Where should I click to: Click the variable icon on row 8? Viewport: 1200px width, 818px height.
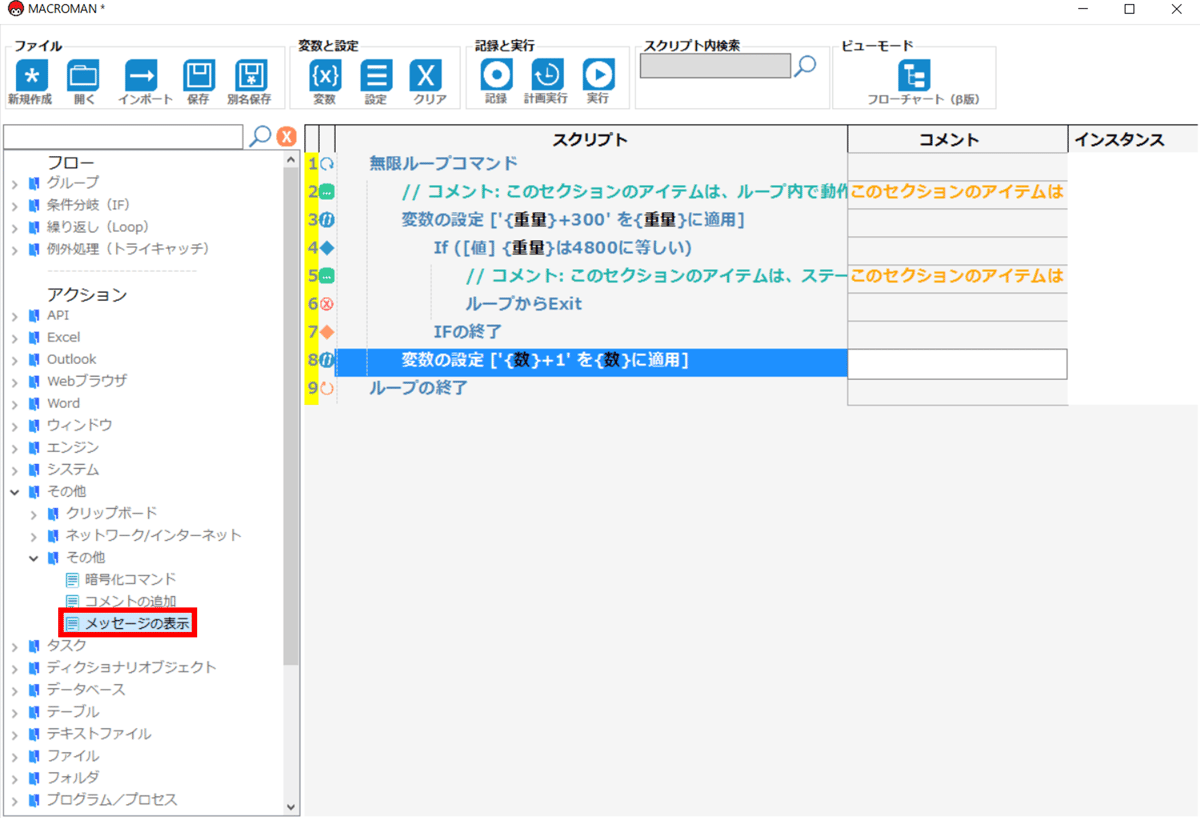[327, 360]
